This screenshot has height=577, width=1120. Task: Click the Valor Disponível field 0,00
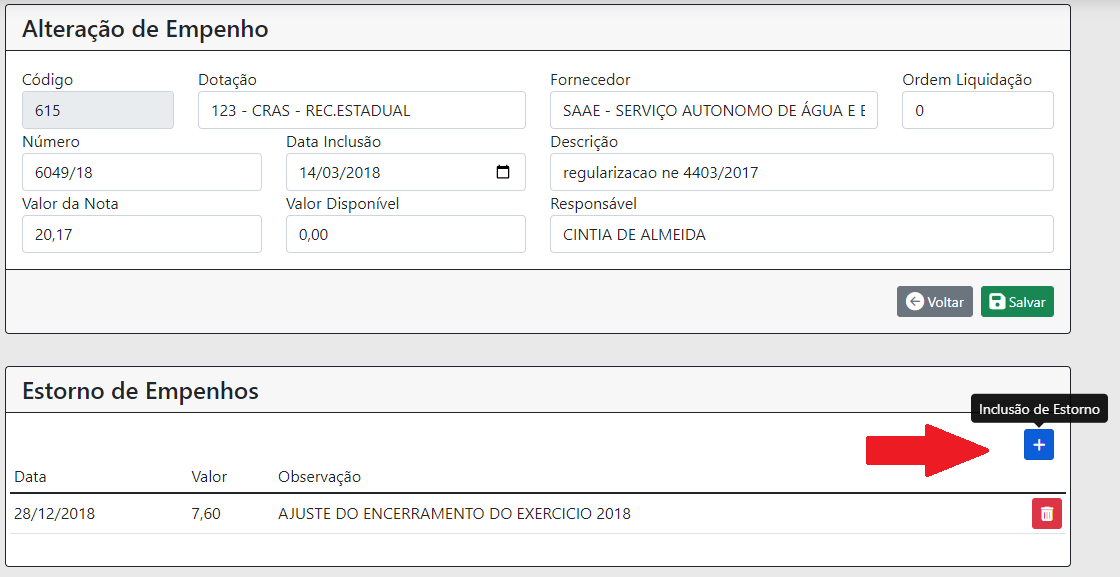coord(406,234)
